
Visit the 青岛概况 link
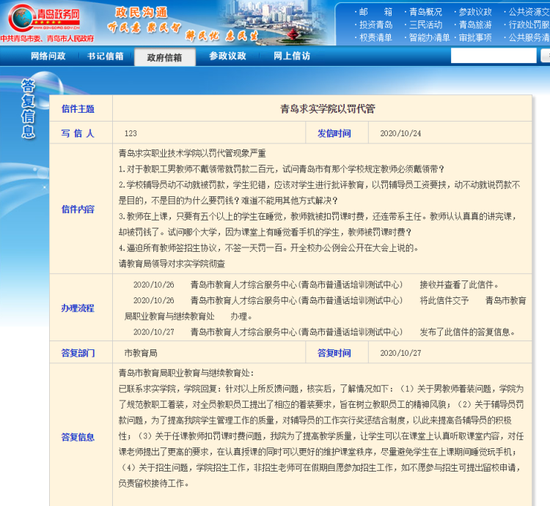tap(425, 12)
